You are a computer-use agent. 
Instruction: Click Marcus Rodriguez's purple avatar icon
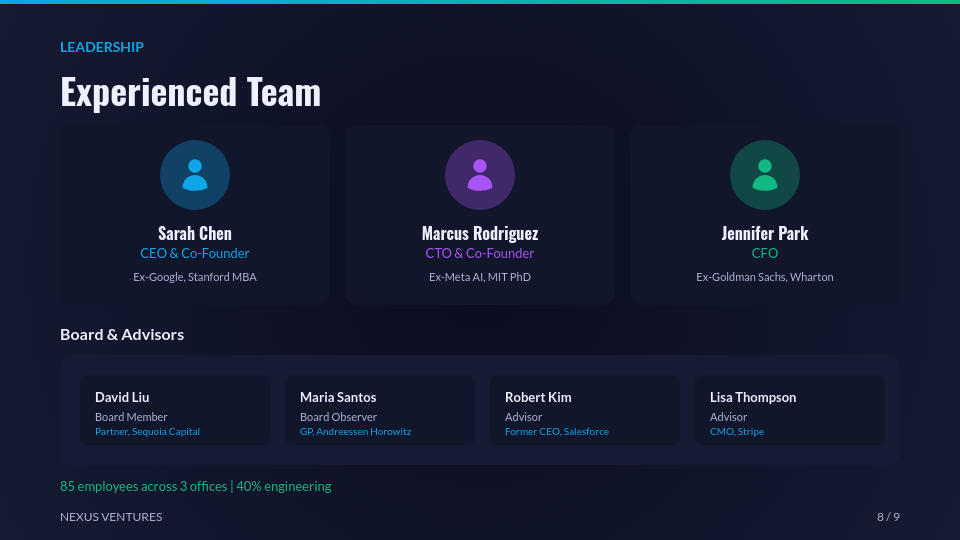click(480, 175)
